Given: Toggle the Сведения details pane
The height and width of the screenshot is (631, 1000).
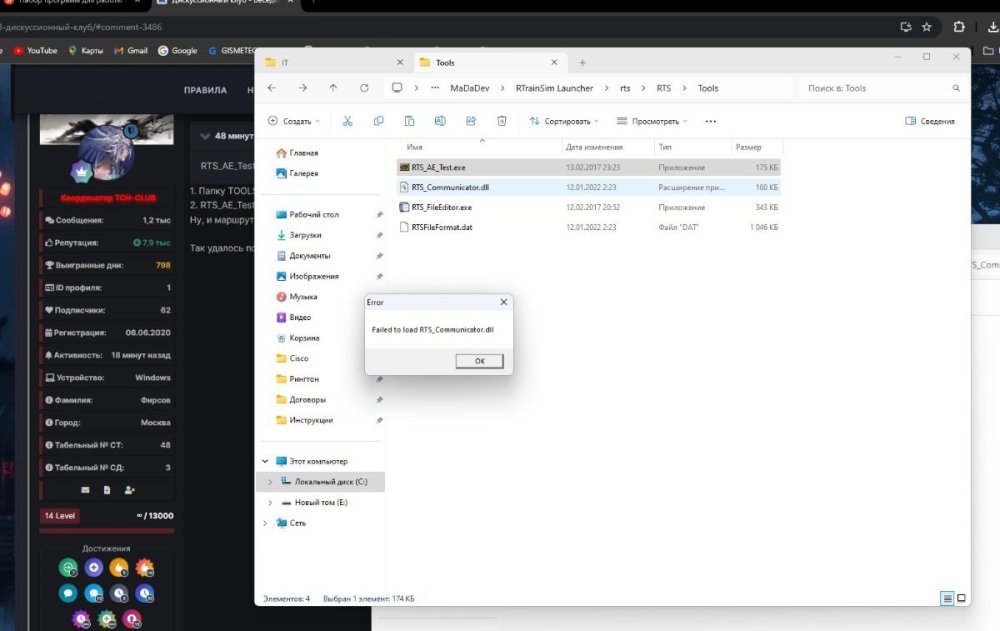Looking at the screenshot, I should (929, 121).
